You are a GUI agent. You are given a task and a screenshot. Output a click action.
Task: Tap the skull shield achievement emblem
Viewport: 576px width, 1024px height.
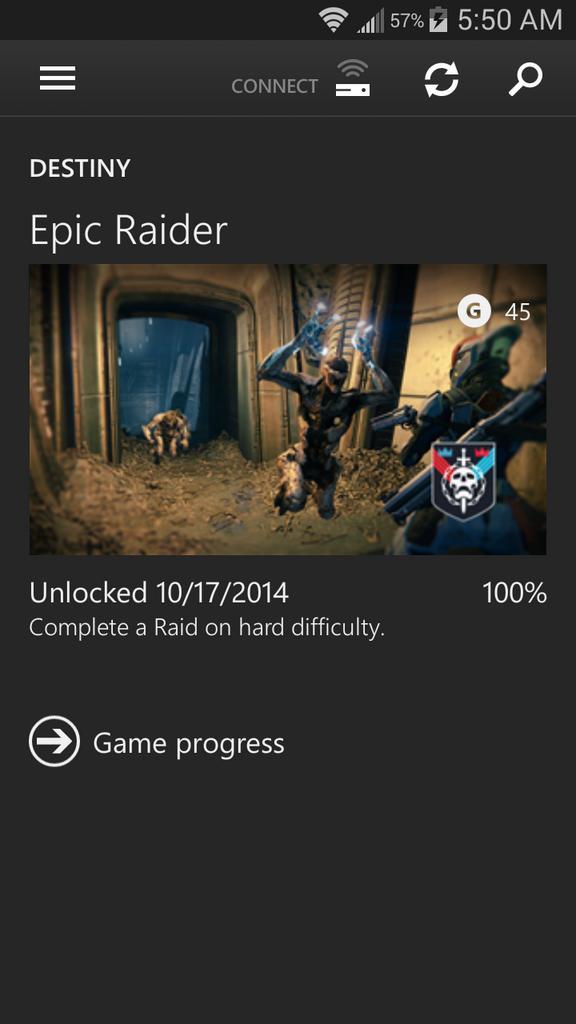[464, 481]
